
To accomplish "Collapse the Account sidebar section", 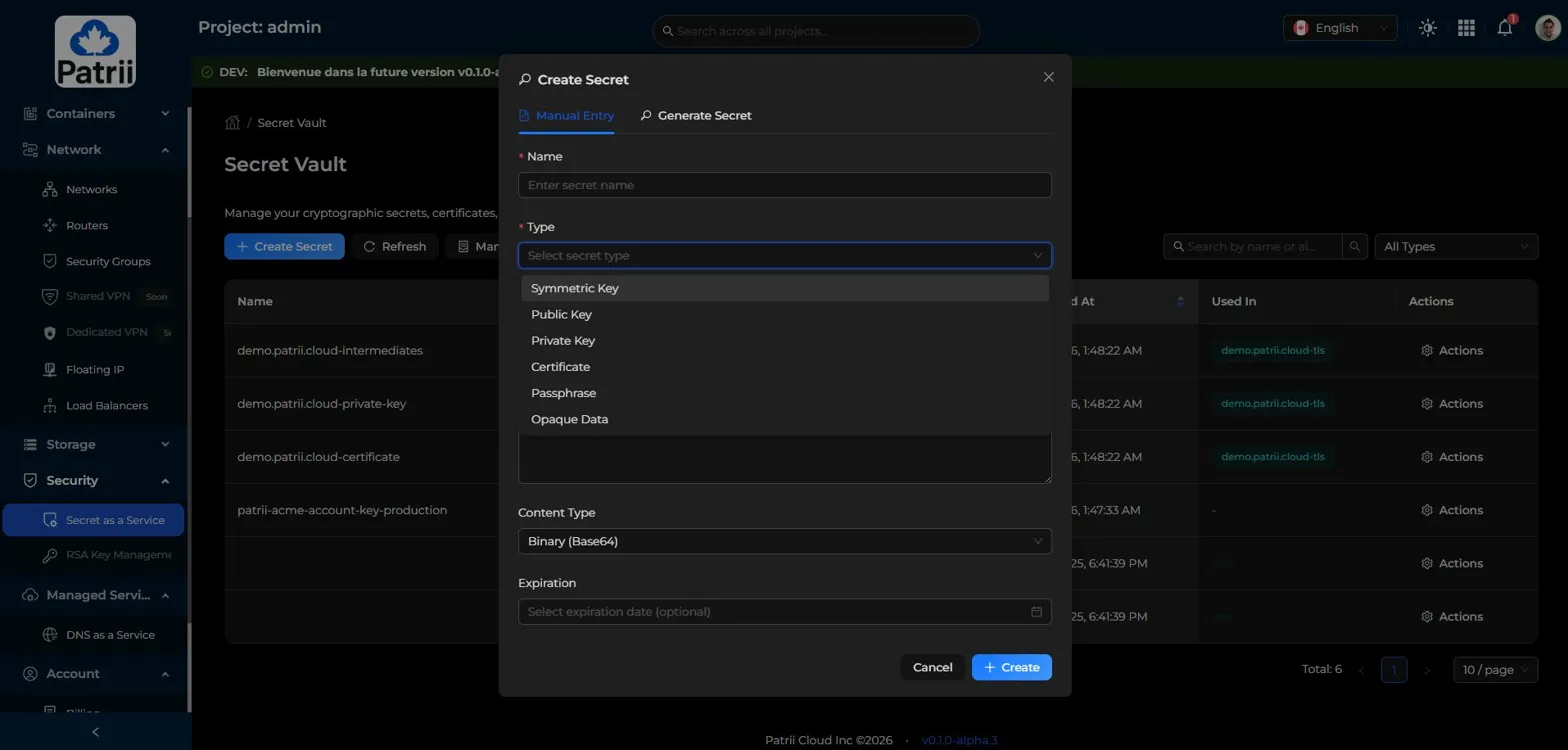I will point(95,673).
